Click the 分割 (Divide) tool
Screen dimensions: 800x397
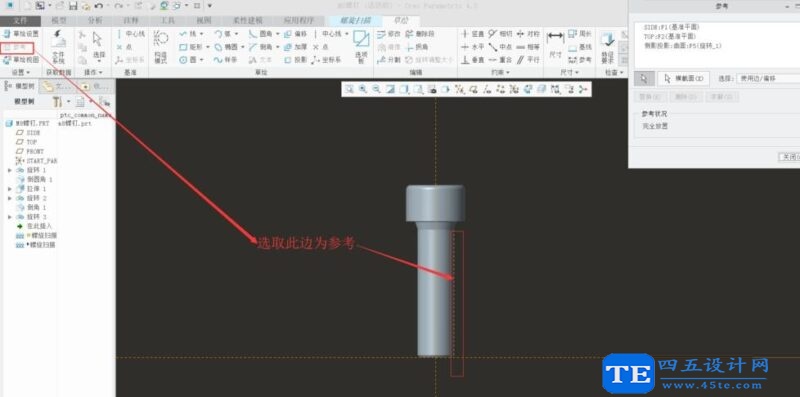(389, 60)
